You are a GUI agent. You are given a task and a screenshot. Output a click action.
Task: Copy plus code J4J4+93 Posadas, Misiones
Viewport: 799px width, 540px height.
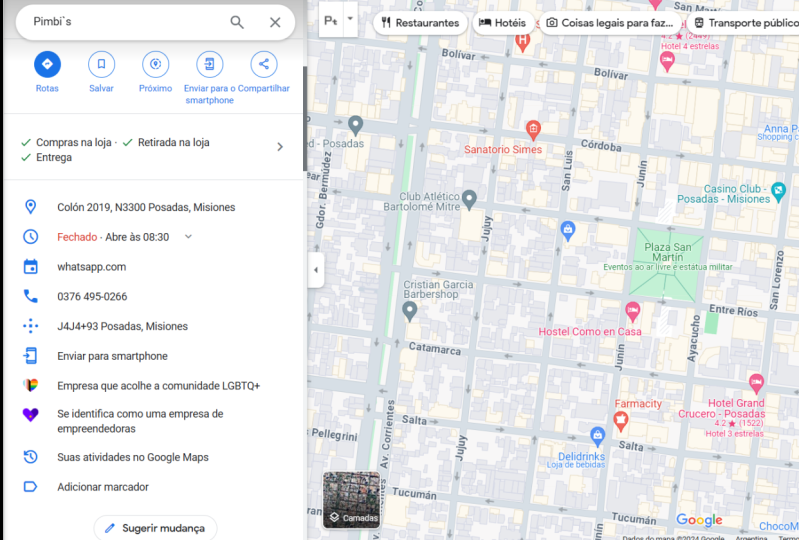pyautogui.click(x=122, y=326)
